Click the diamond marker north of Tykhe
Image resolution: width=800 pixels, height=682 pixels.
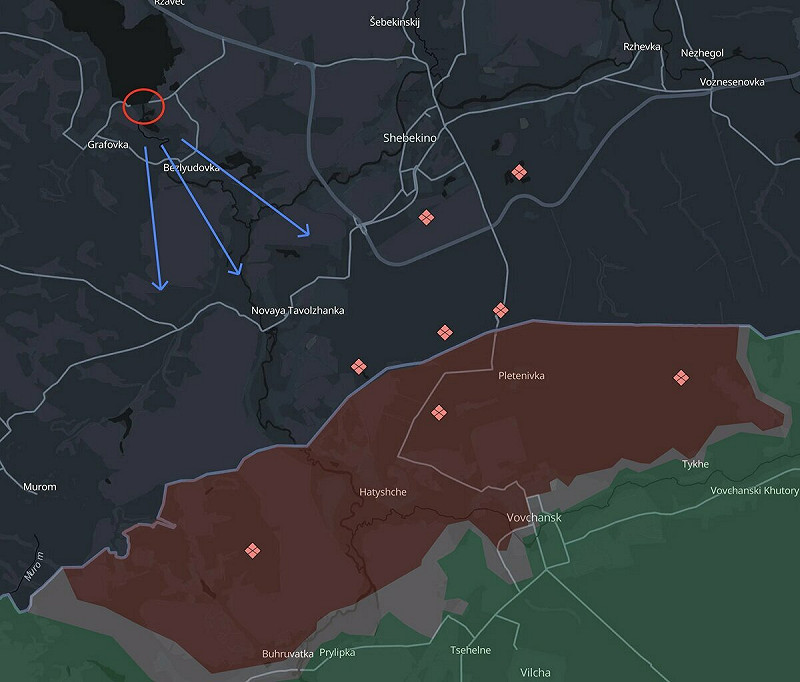tap(681, 377)
